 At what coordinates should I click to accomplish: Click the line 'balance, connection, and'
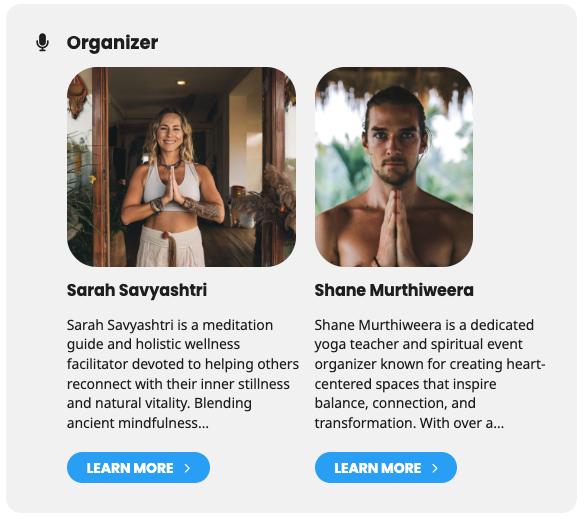[395, 403]
